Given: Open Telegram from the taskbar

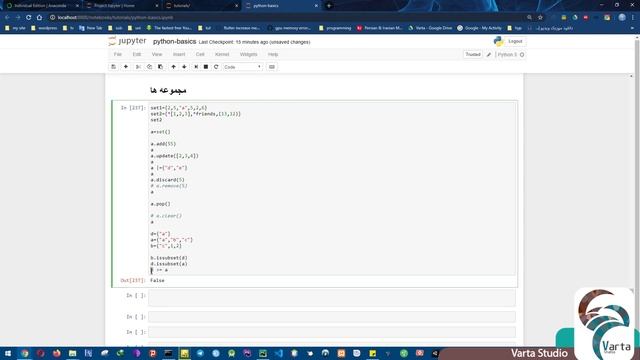Looking at the screenshot, I should [200, 353].
